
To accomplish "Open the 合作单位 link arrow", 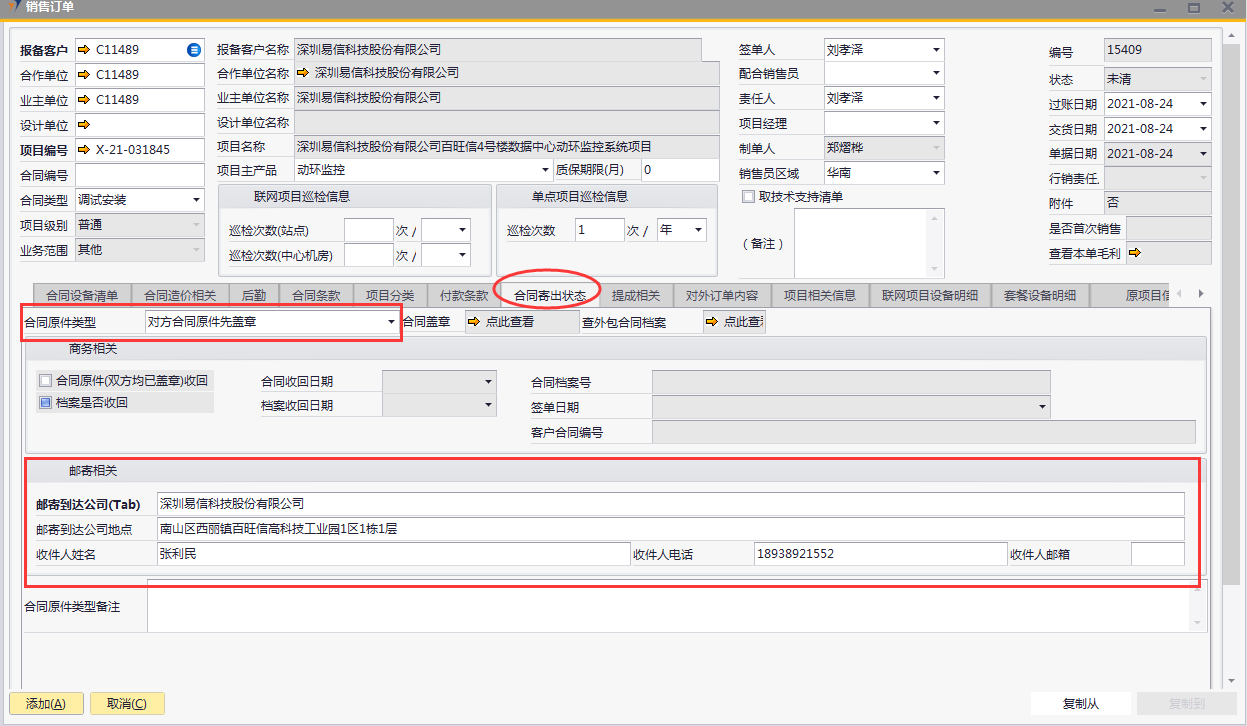I will pyautogui.click(x=84, y=75).
